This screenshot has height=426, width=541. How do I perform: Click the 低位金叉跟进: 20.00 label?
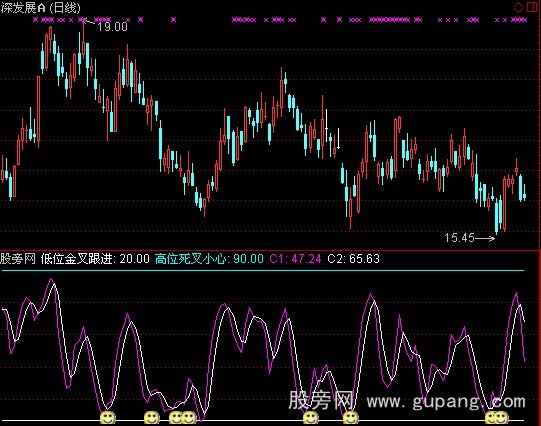pyautogui.click(x=95, y=258)
